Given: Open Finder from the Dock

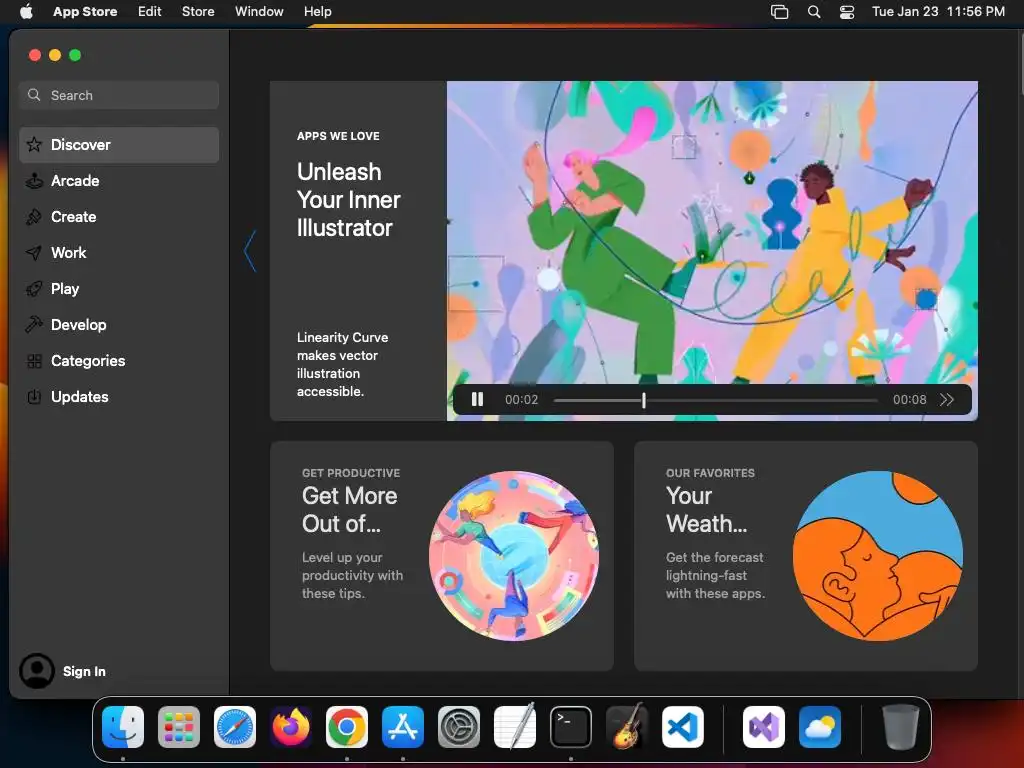Looking at the screenshot, I should pyautogui.click(x=123, y=727).
